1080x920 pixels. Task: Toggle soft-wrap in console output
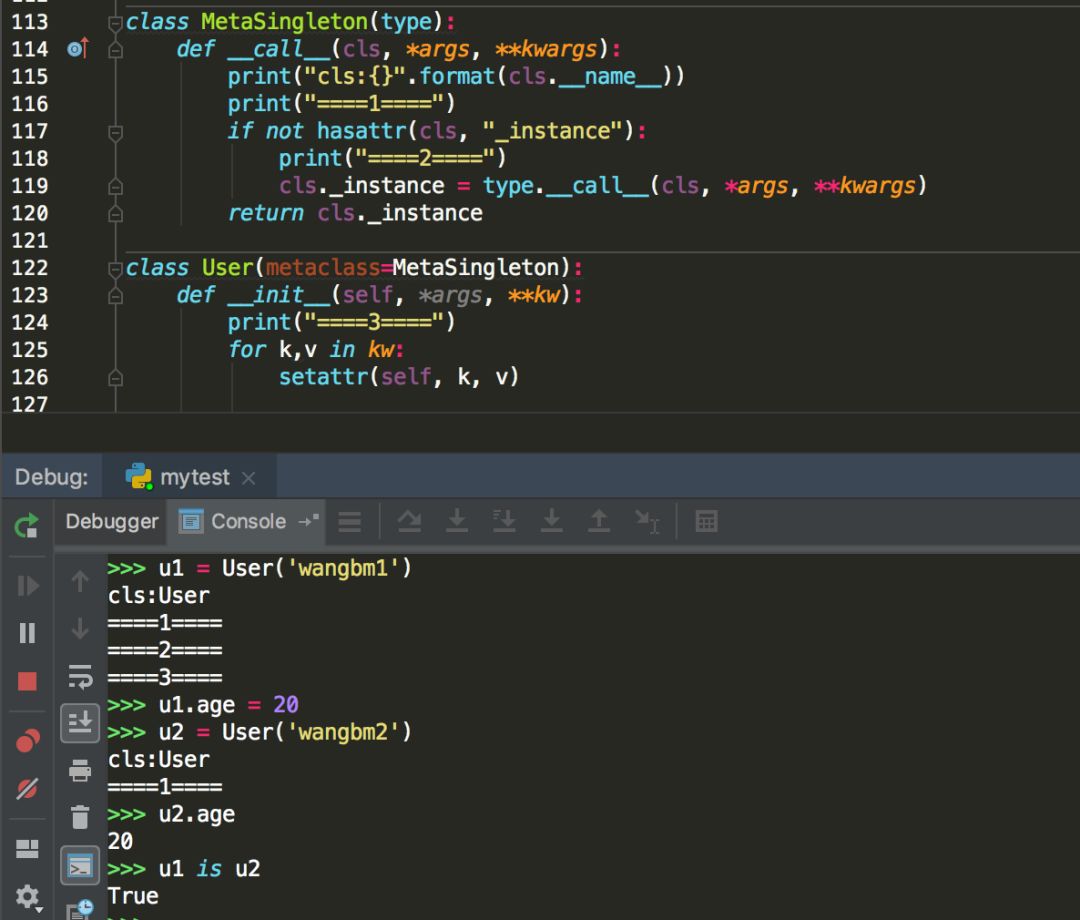click(x=81, y=676)
